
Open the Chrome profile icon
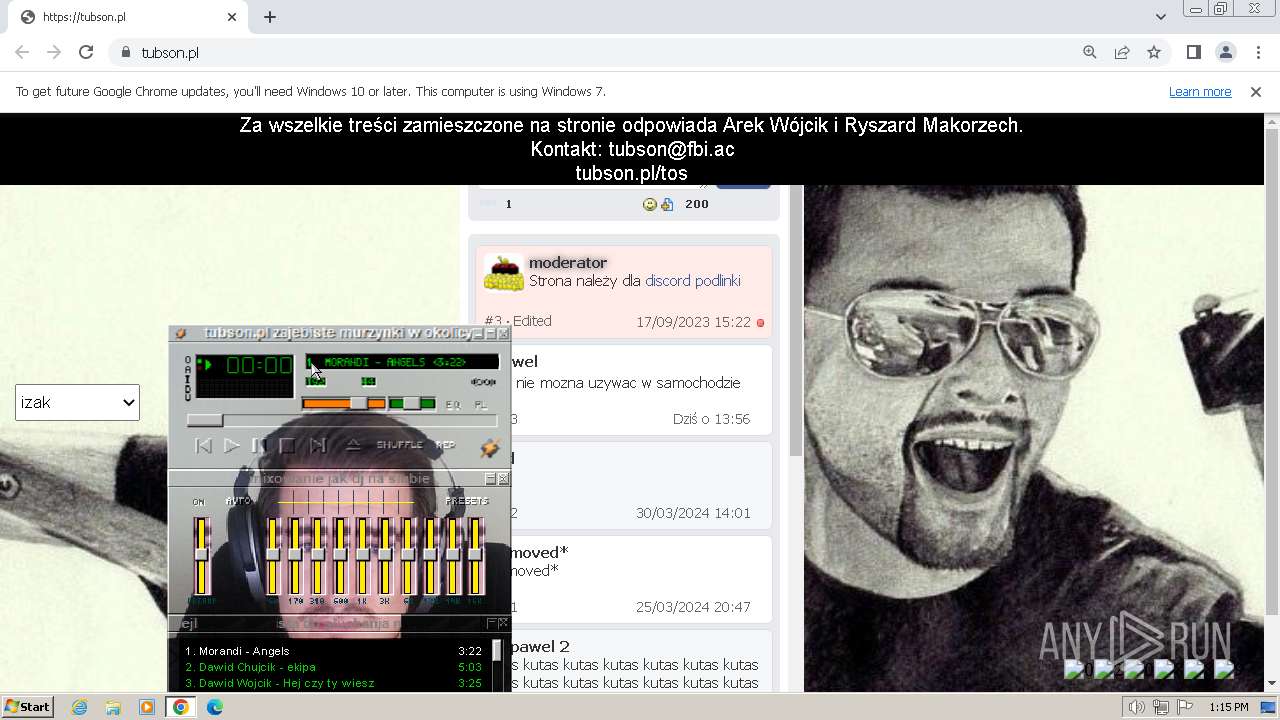click(1225, 52)
